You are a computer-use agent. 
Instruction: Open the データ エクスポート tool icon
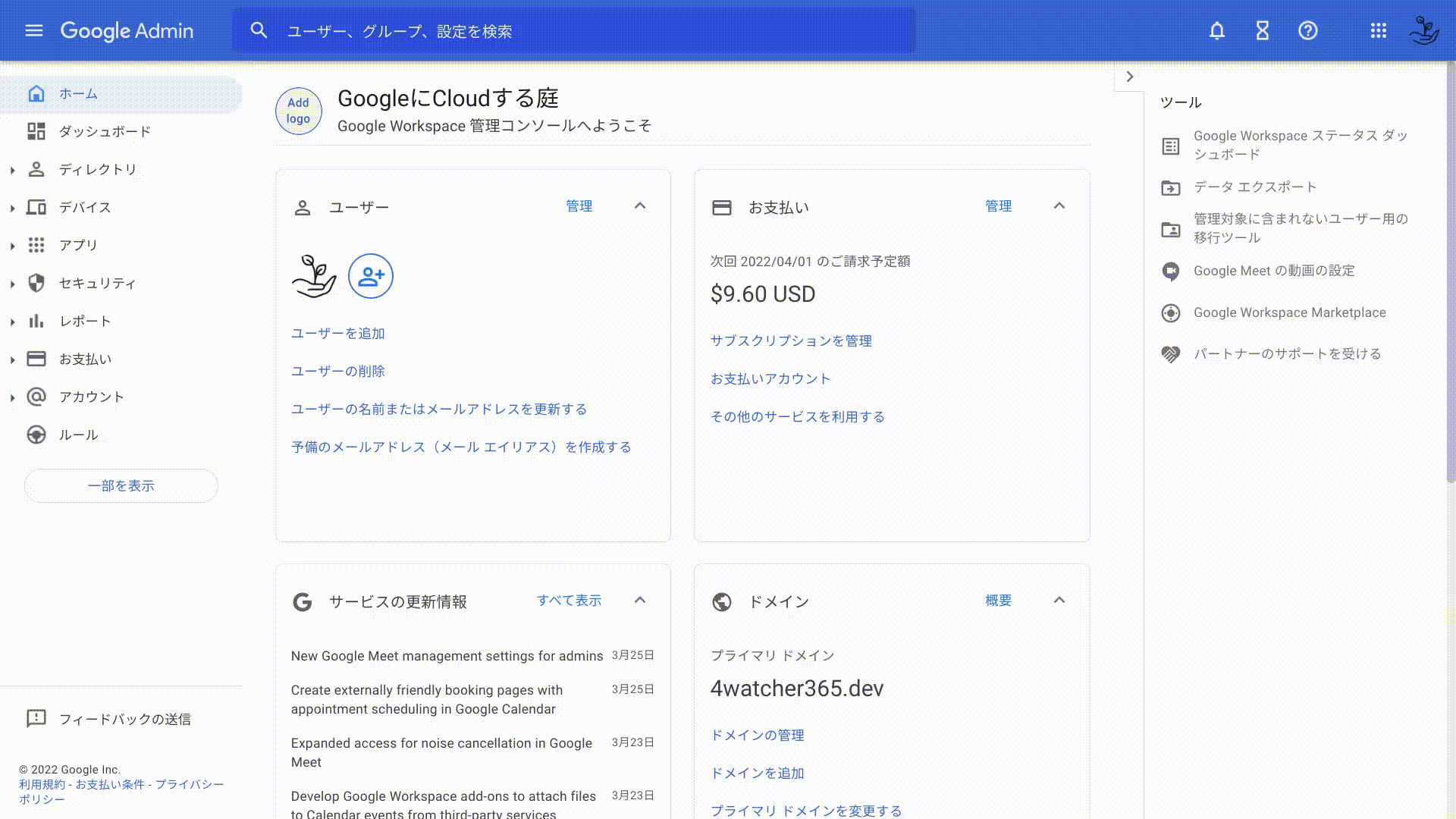pos(1169,187)
